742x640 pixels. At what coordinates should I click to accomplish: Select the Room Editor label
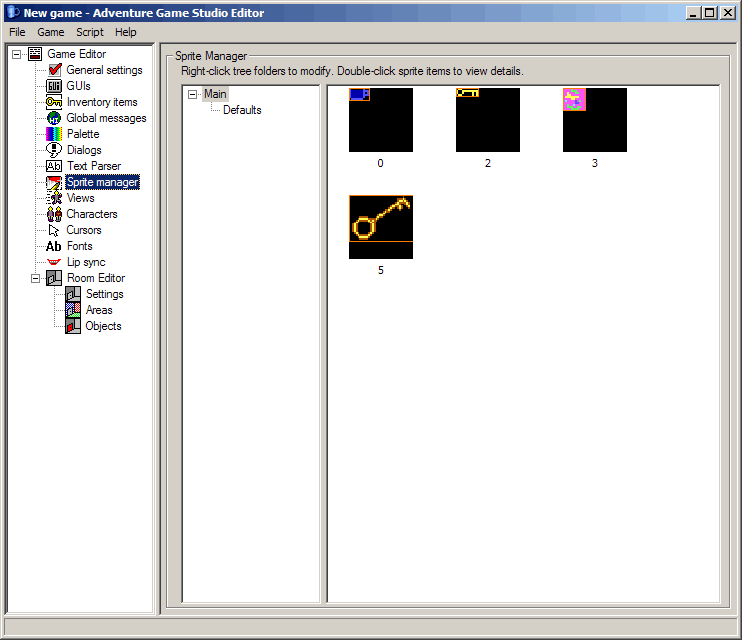(x=96, y=278)
